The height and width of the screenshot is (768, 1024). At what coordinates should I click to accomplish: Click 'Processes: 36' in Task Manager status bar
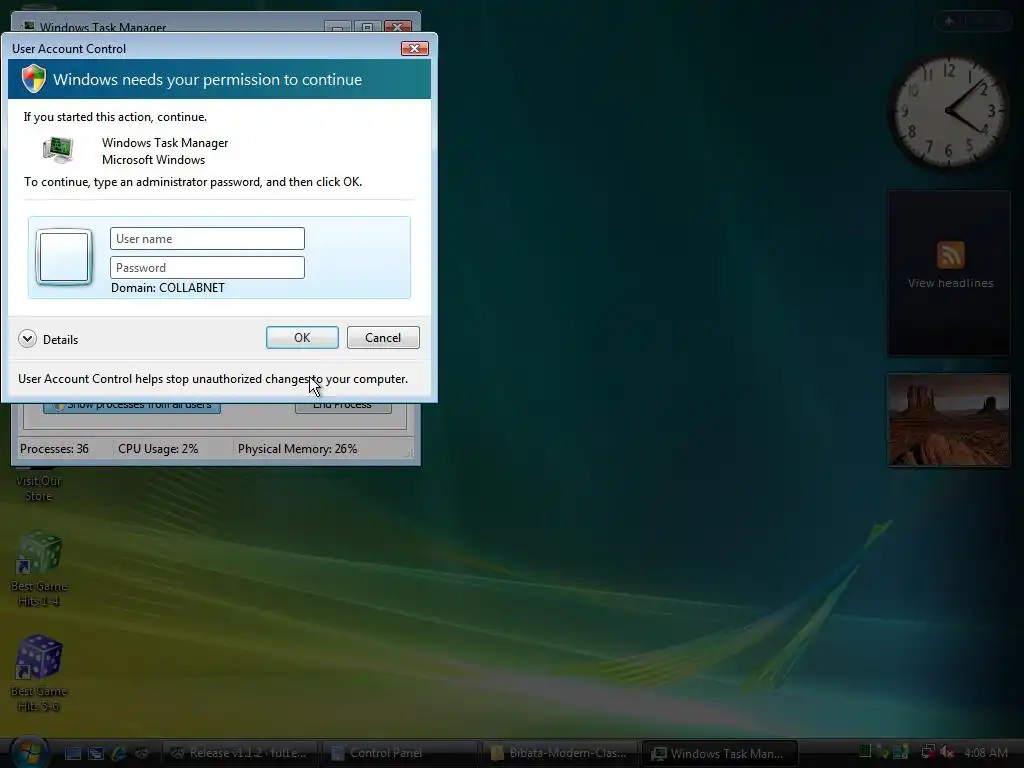[54, 449]
